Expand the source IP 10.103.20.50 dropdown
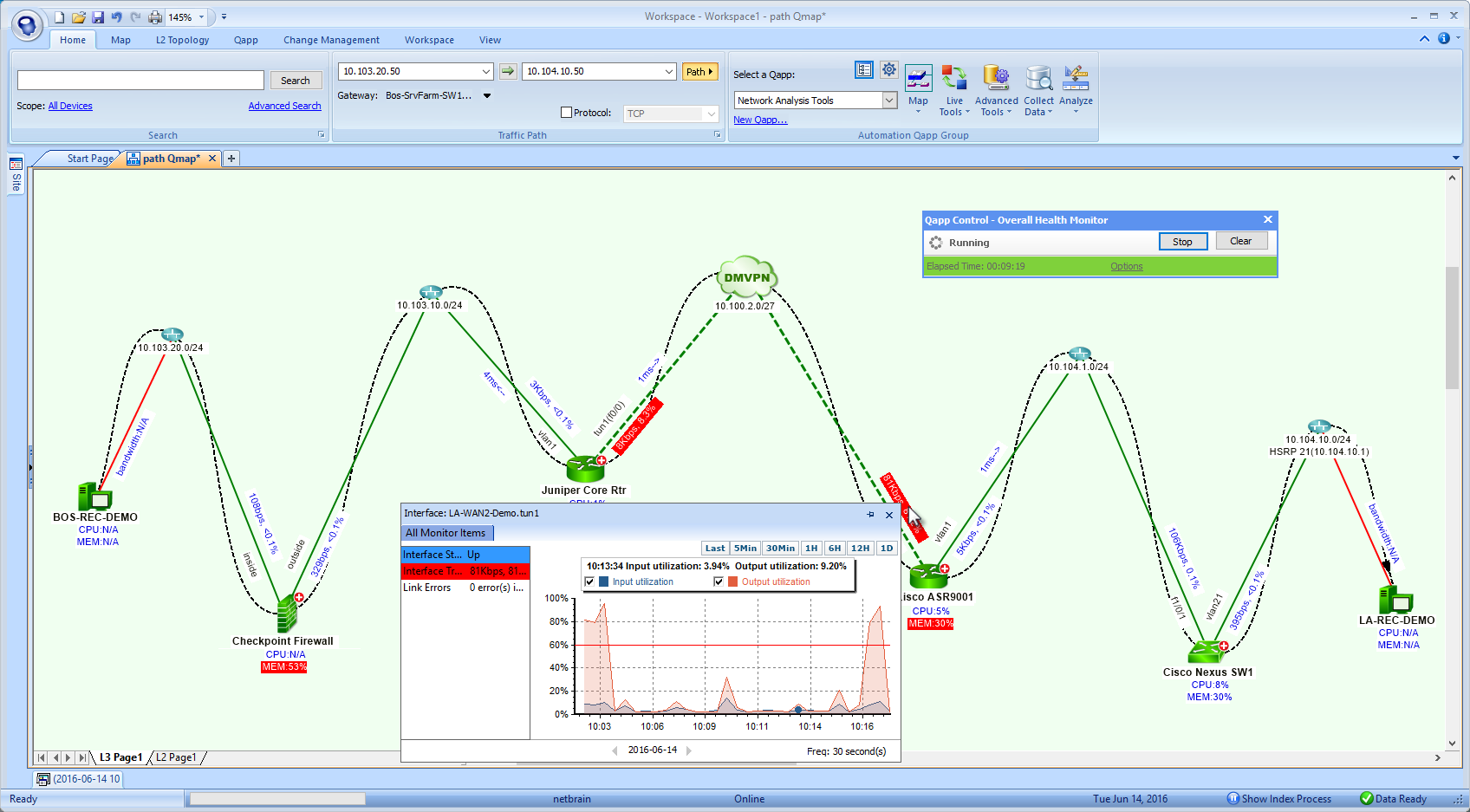Viewport: 1470px width, 812px height. tap(486, 72)
